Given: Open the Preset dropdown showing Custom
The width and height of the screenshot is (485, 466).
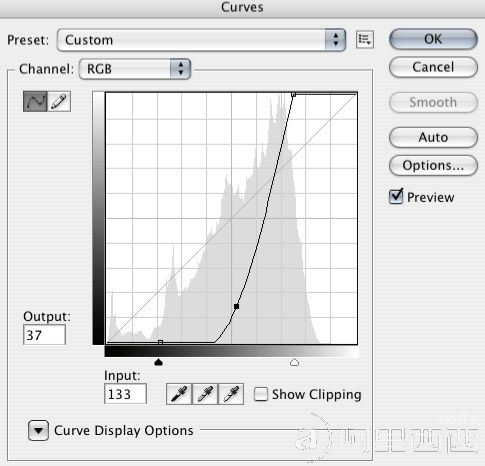Looking at the screenshot, I should pos(201,40).
